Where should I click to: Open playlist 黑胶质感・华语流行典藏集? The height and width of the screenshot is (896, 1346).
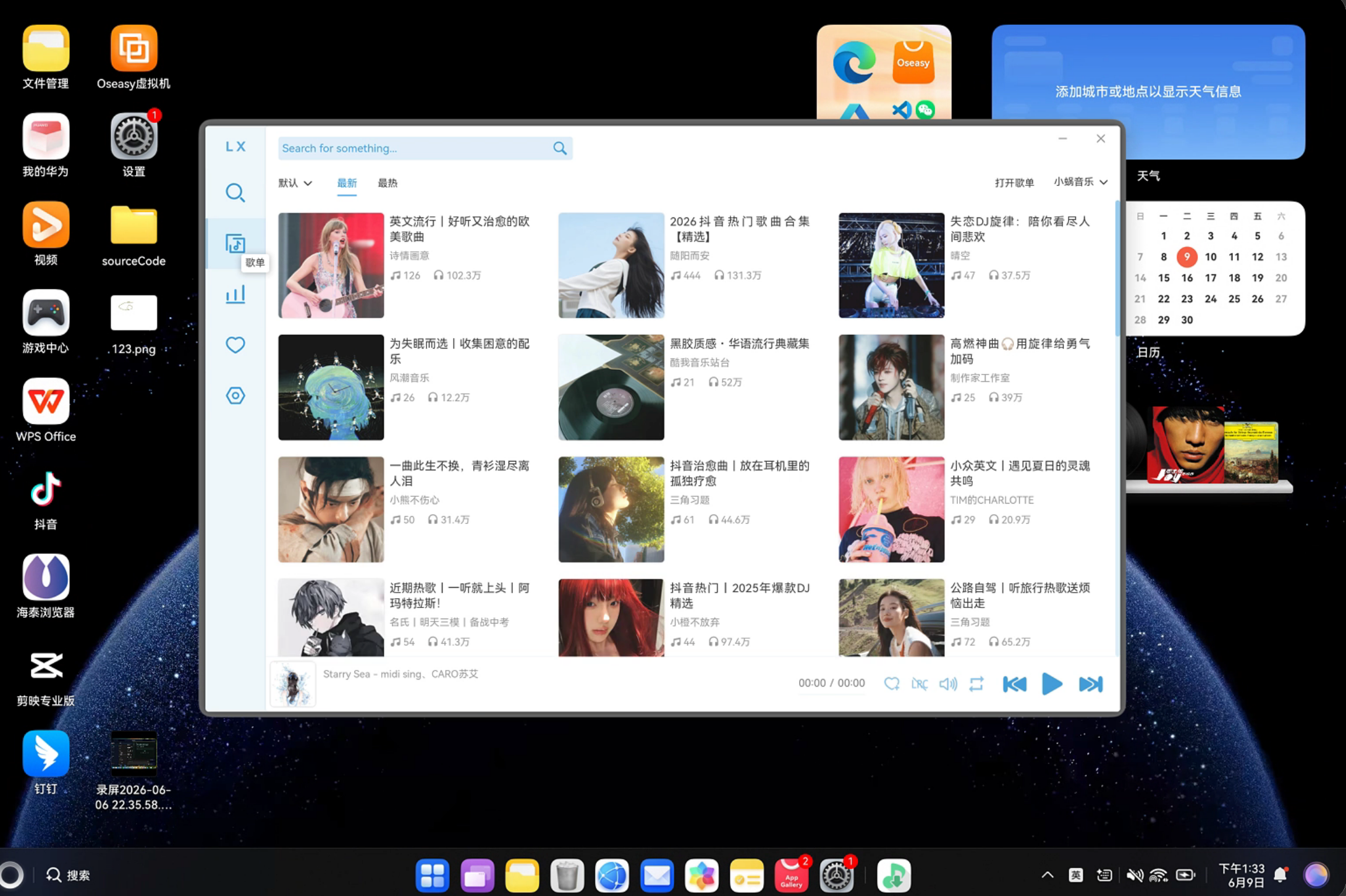click(739, 344)
